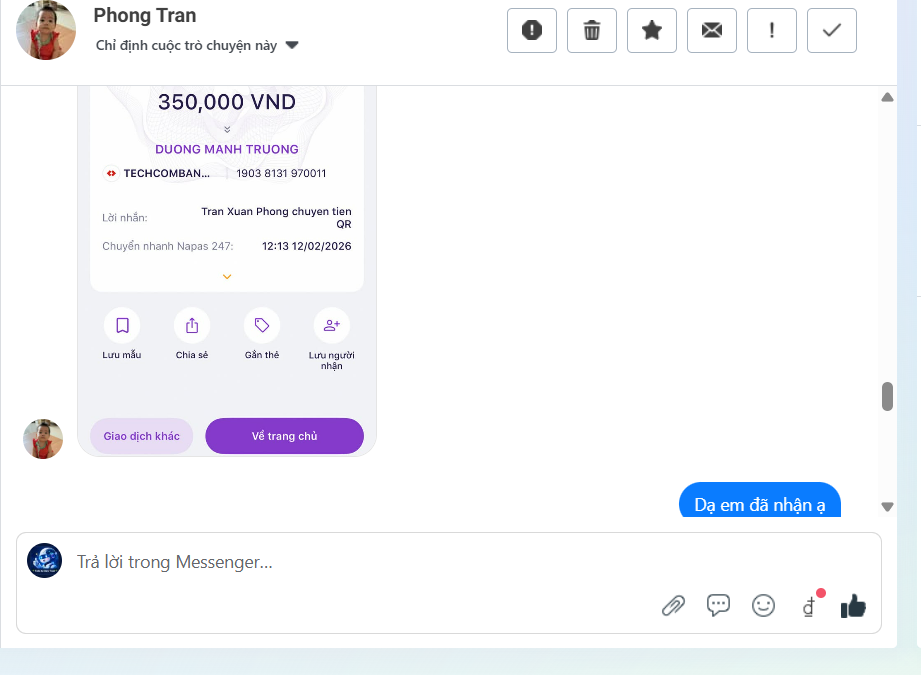Screen dimensions: 921x675
Task: Select Giao dịch khác for another transaction
Action: [141, 436]
